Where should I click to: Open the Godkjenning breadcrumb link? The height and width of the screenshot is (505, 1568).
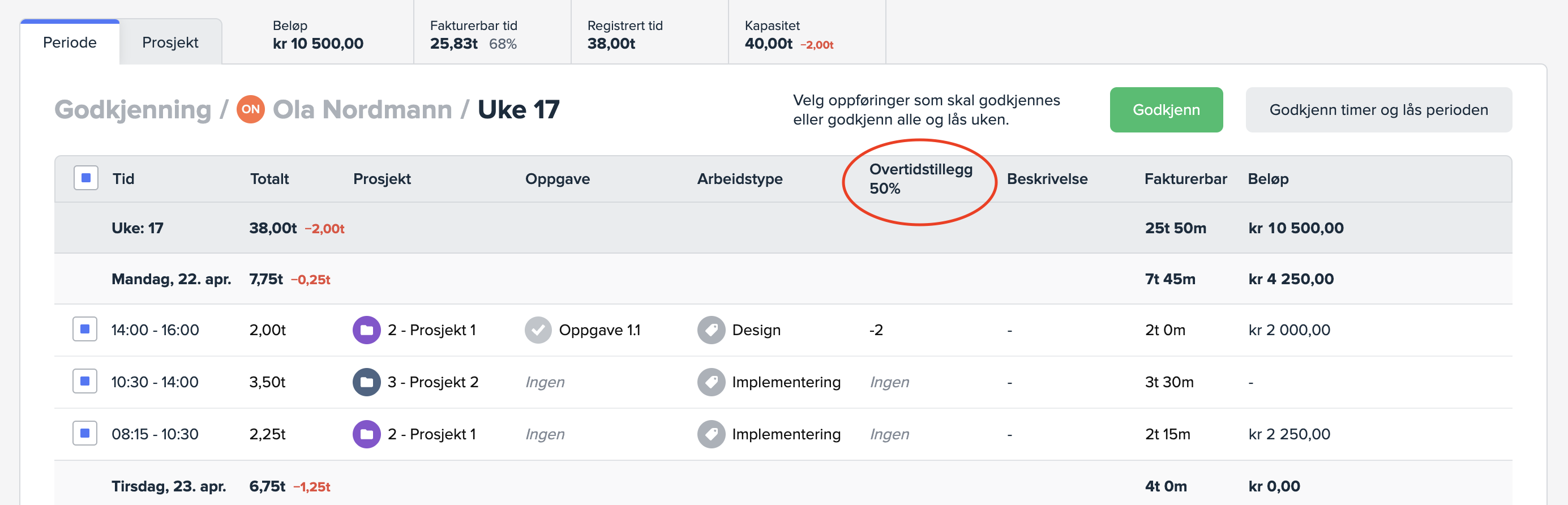132,110
